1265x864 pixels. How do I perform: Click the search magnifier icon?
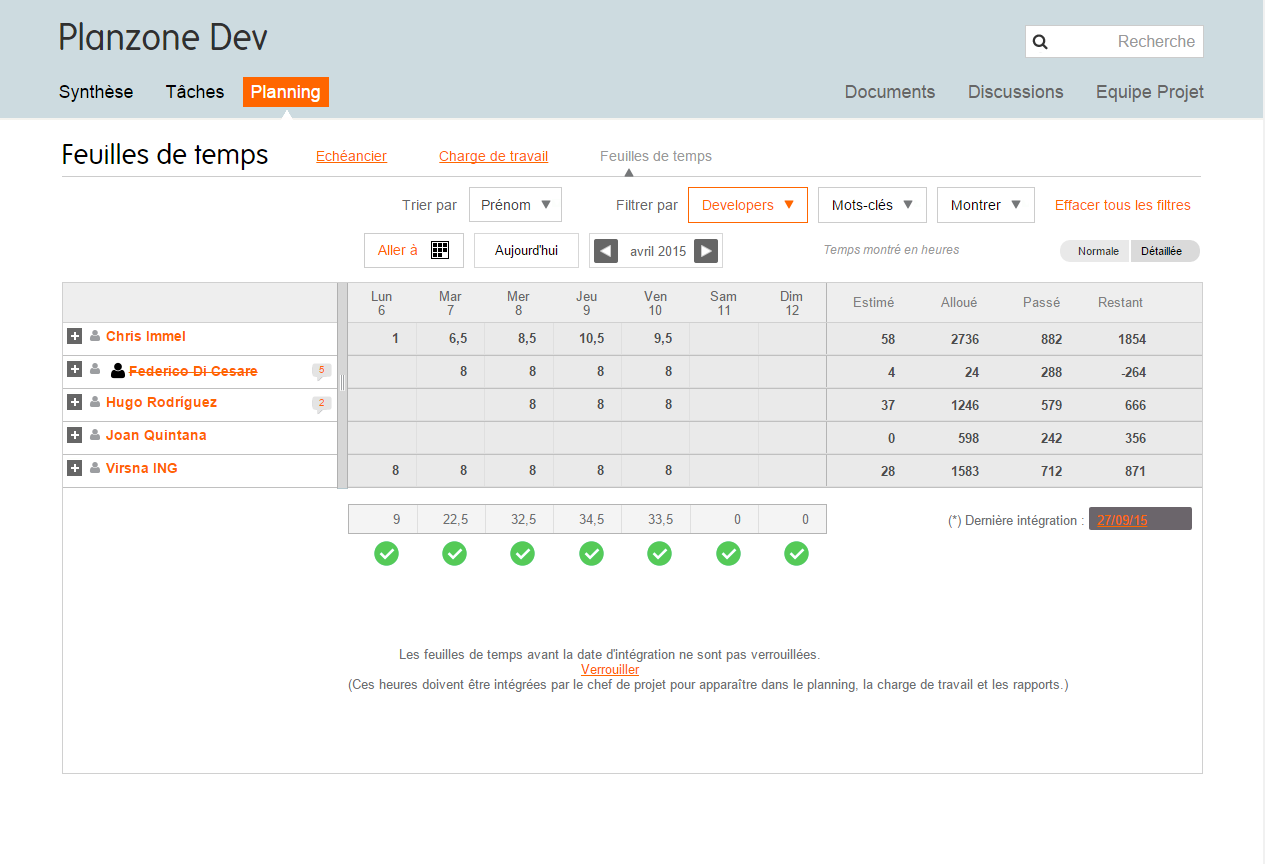pyautogui.click(x=1040, y=42)
